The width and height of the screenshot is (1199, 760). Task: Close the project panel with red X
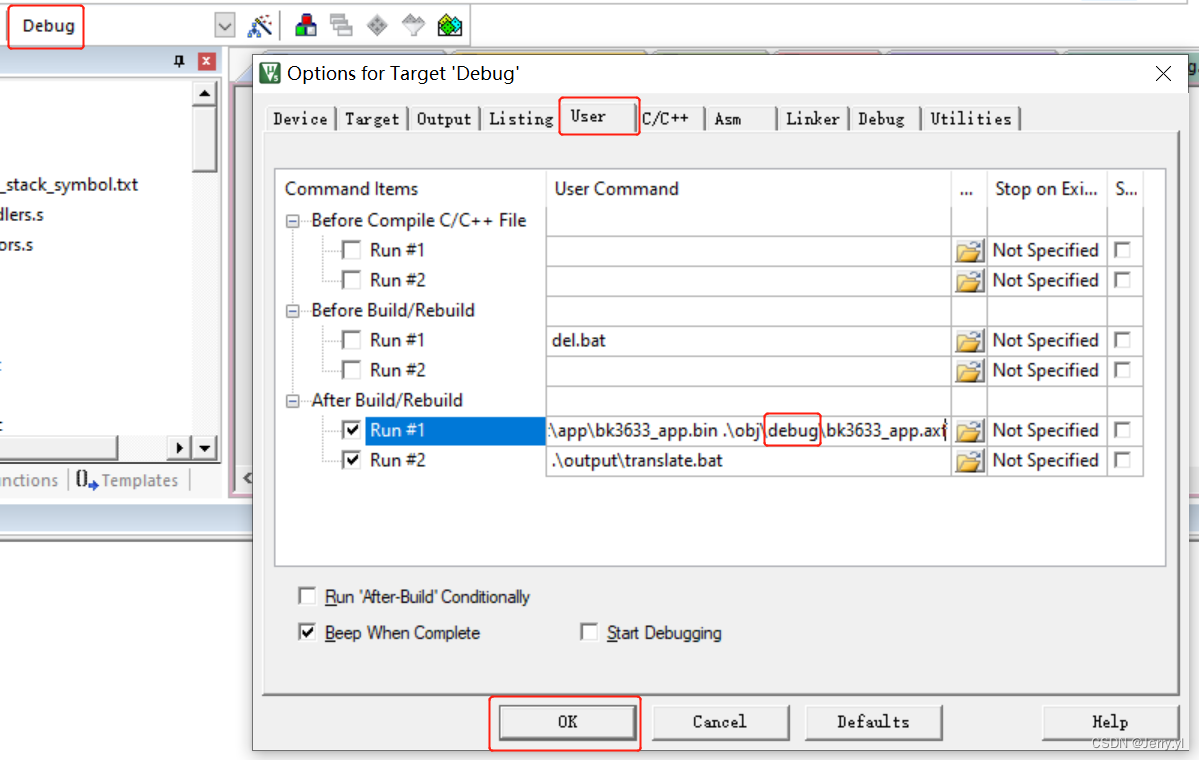[206, 61]
